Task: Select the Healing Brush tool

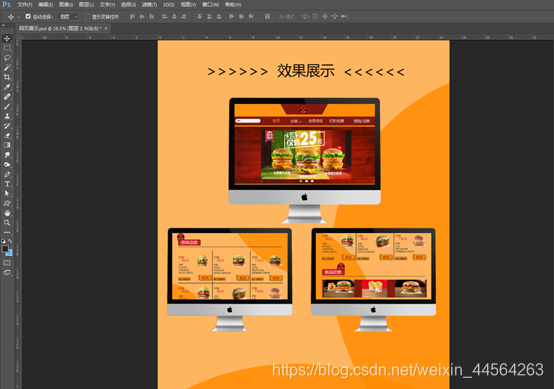Action: click(x=7, y=96)
